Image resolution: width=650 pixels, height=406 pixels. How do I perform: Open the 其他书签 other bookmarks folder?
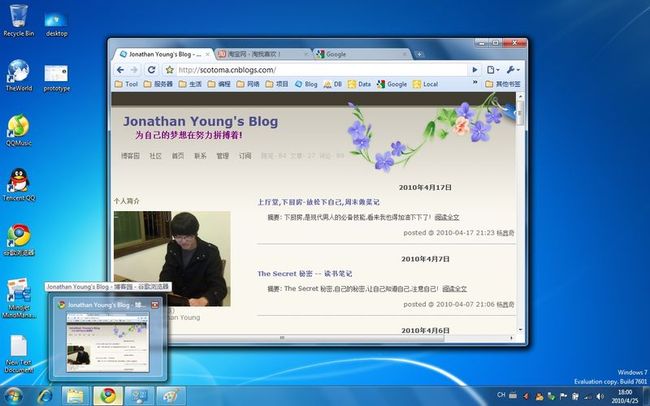pos(503,84)
